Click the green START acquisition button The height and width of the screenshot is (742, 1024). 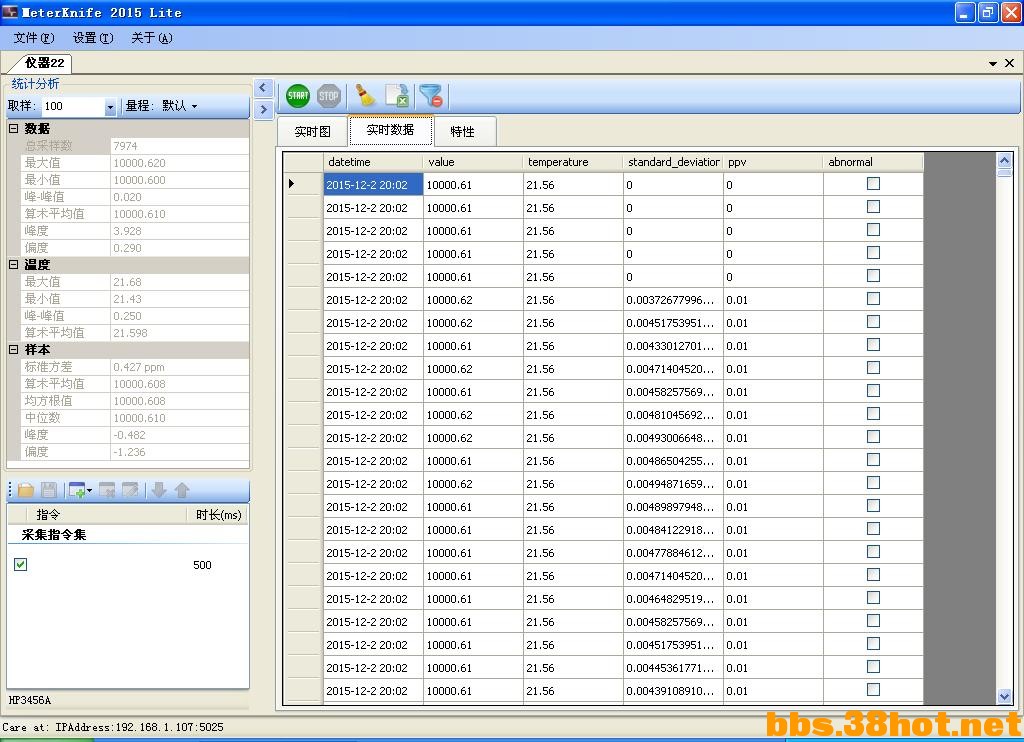click(x=298, y=96)
